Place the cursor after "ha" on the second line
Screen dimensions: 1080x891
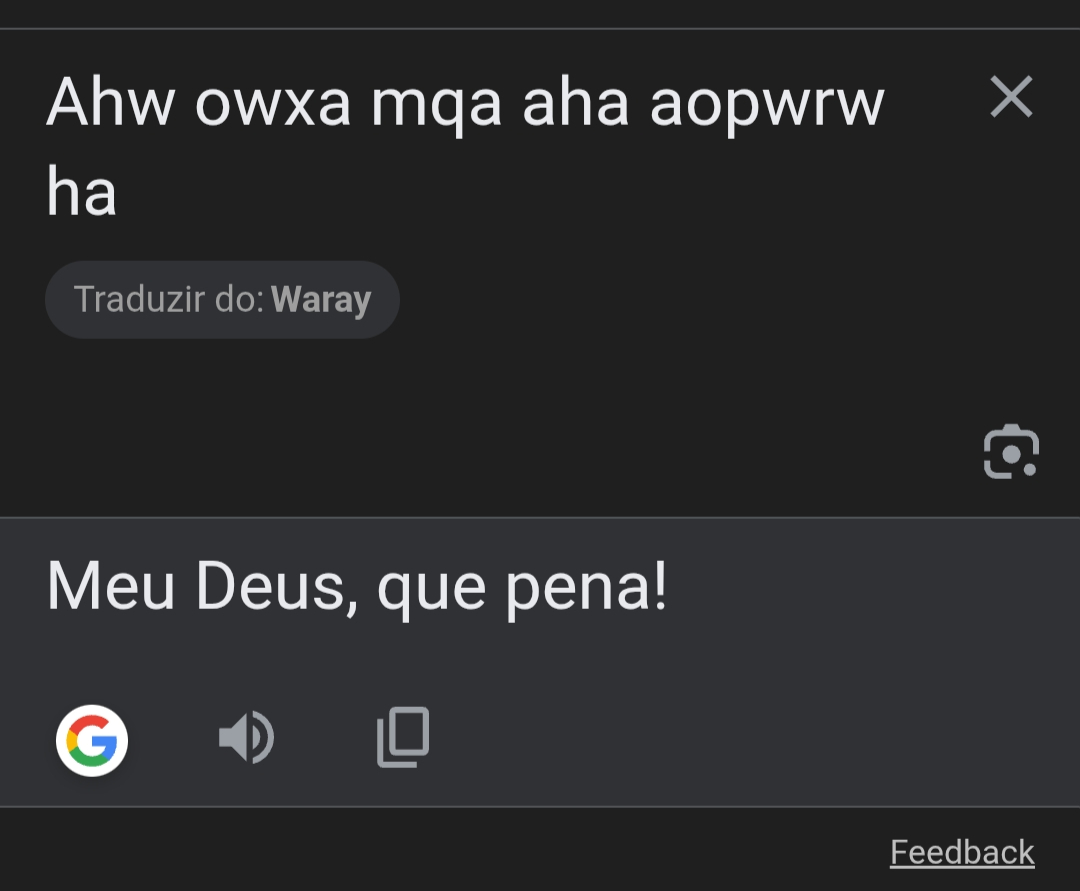[x=117, y=193]
